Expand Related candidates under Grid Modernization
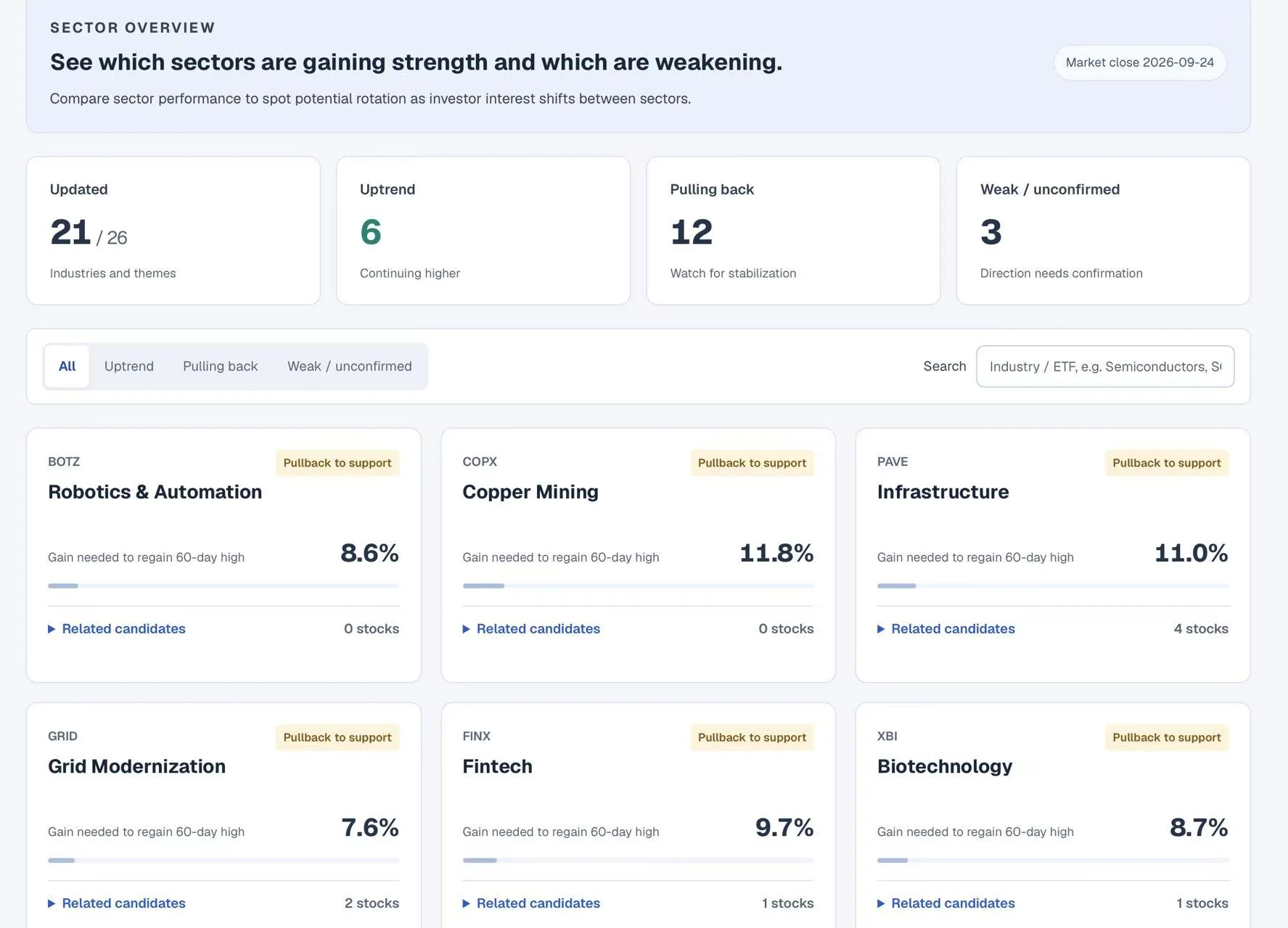Viewport: 1288px width, 928px height. click(x=117, y=903)
